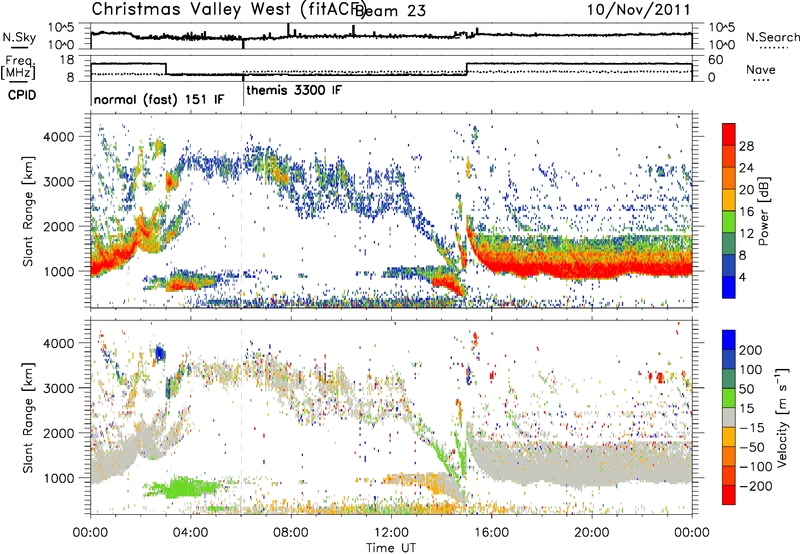This screenshot has width=800, height=554.
Task: Click the 'Slant Range [km]' label of power panel
Action: [28, 211]
